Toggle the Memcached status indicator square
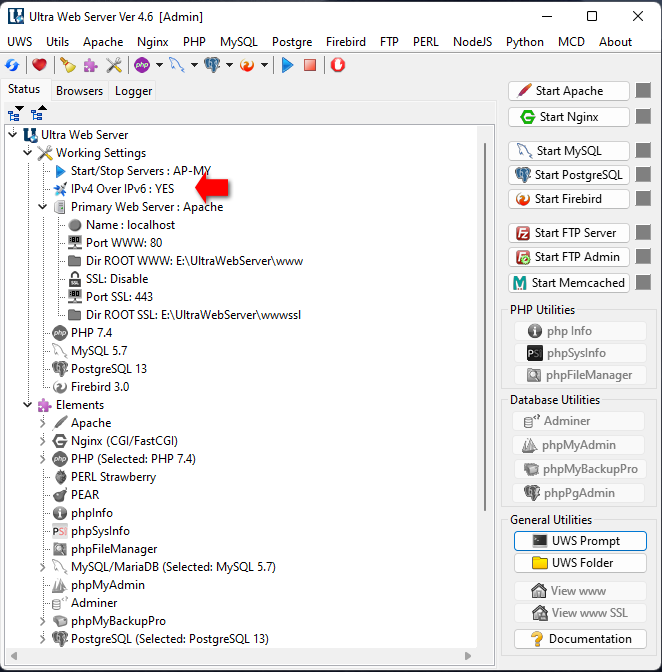Image resolution: width=662 pixels, height=672 pixels. [643, 283]
